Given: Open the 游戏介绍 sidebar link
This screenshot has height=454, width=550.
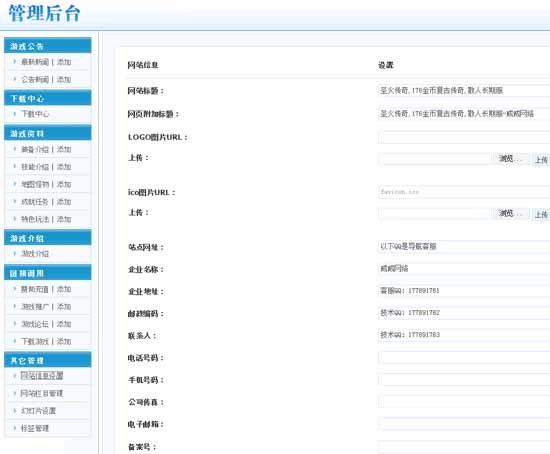Looking at the screenshot, I should 35,254.
